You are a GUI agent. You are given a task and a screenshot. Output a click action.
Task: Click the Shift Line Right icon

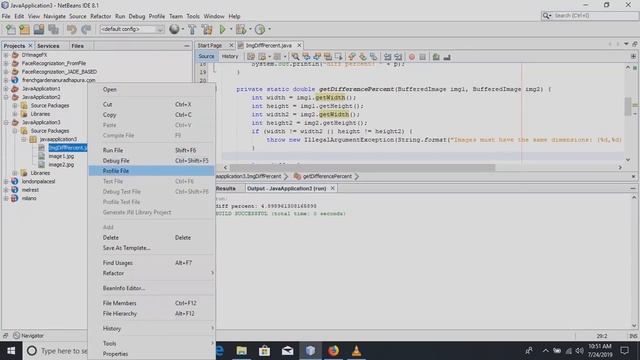point(398,57)
